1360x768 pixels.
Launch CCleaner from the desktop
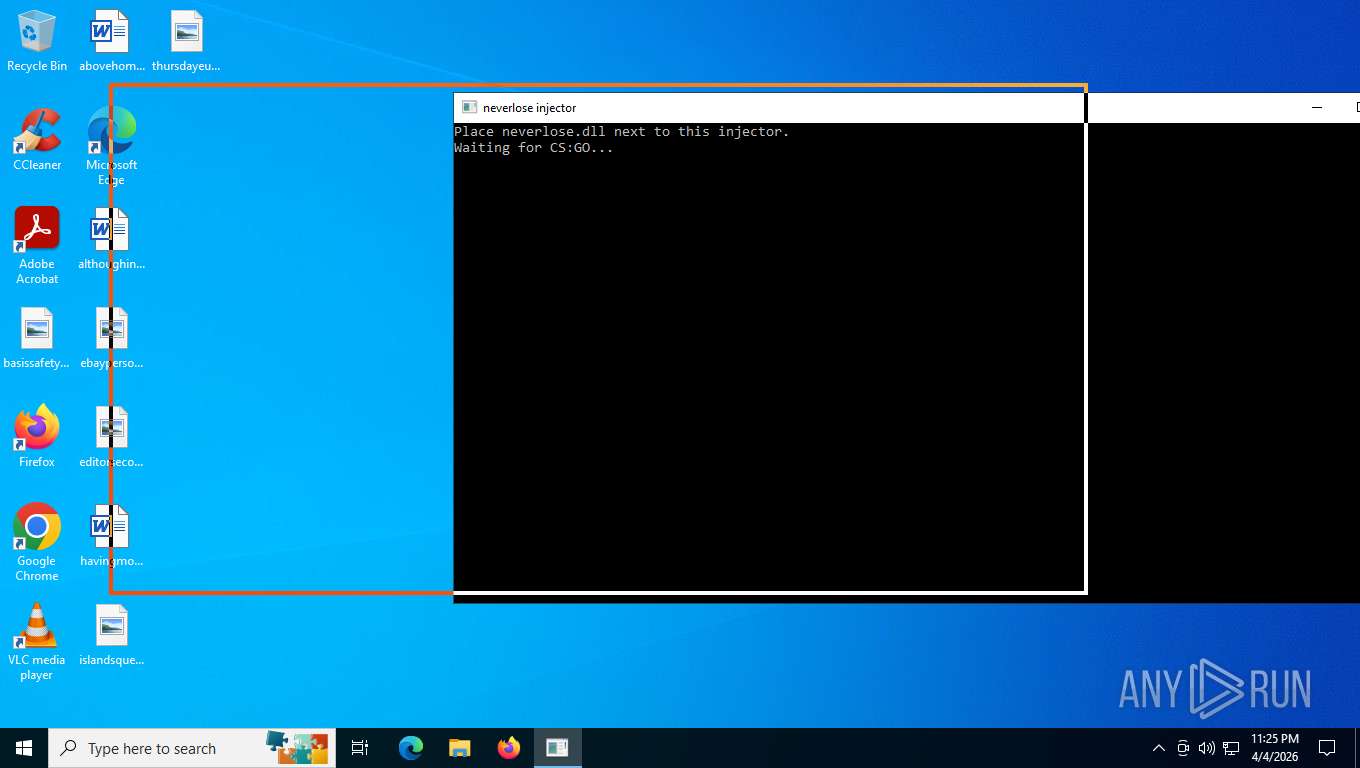[37, 140]
